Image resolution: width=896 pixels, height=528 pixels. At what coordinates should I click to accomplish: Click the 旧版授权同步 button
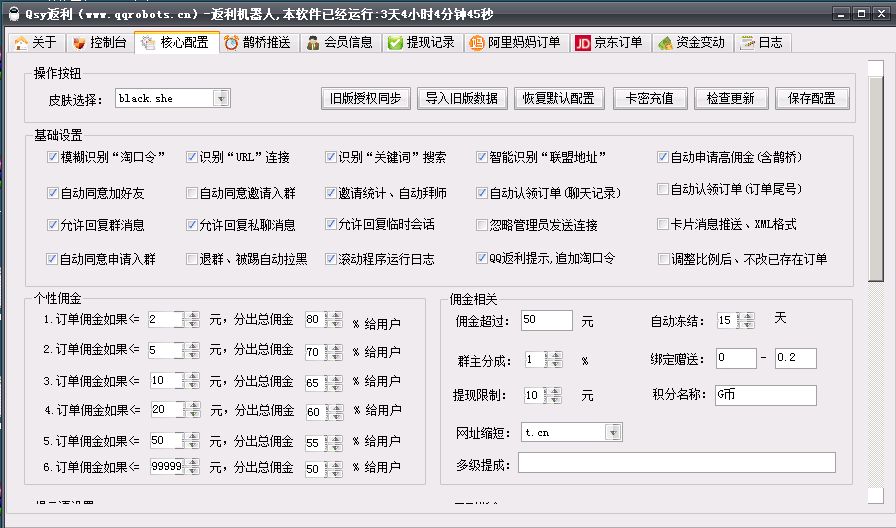point(366,98)
